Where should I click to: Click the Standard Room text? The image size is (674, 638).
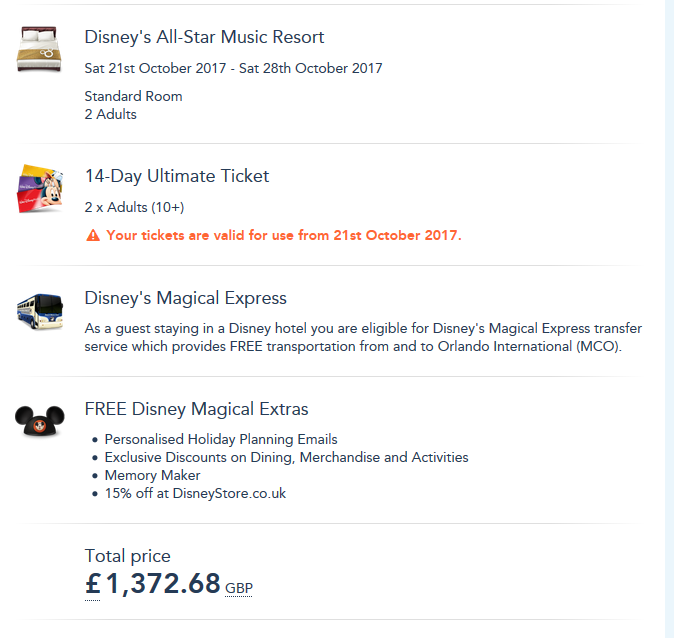tap(133, 97)
